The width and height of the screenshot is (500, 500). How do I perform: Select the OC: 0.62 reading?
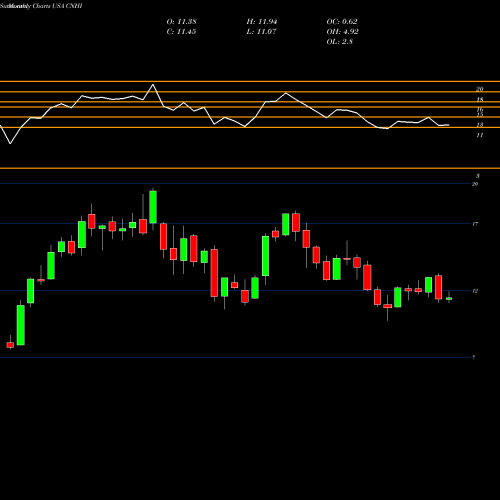(x=342, y=22)
